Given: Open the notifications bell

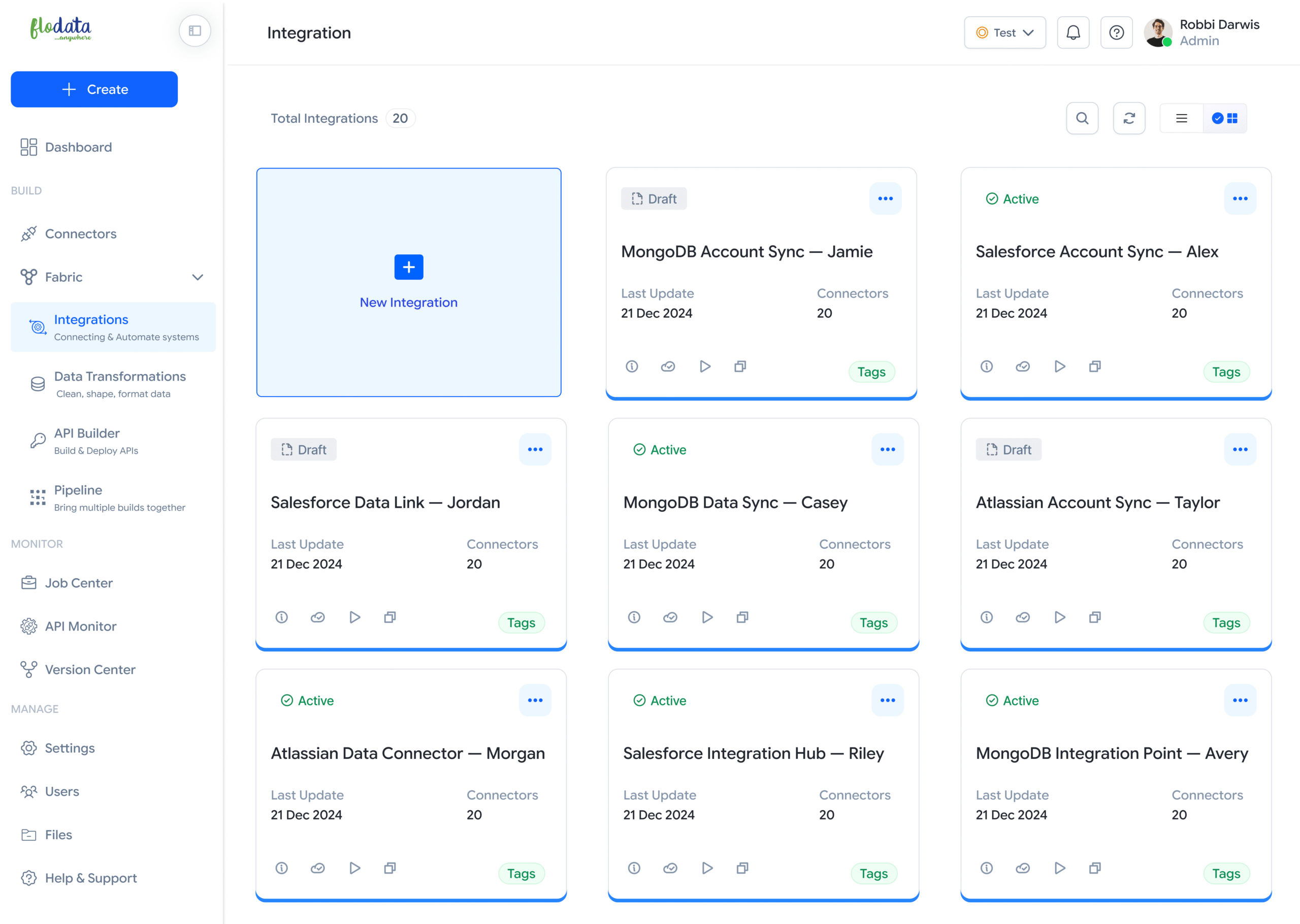Looking at the screenshot, I should coord(1072,33).
